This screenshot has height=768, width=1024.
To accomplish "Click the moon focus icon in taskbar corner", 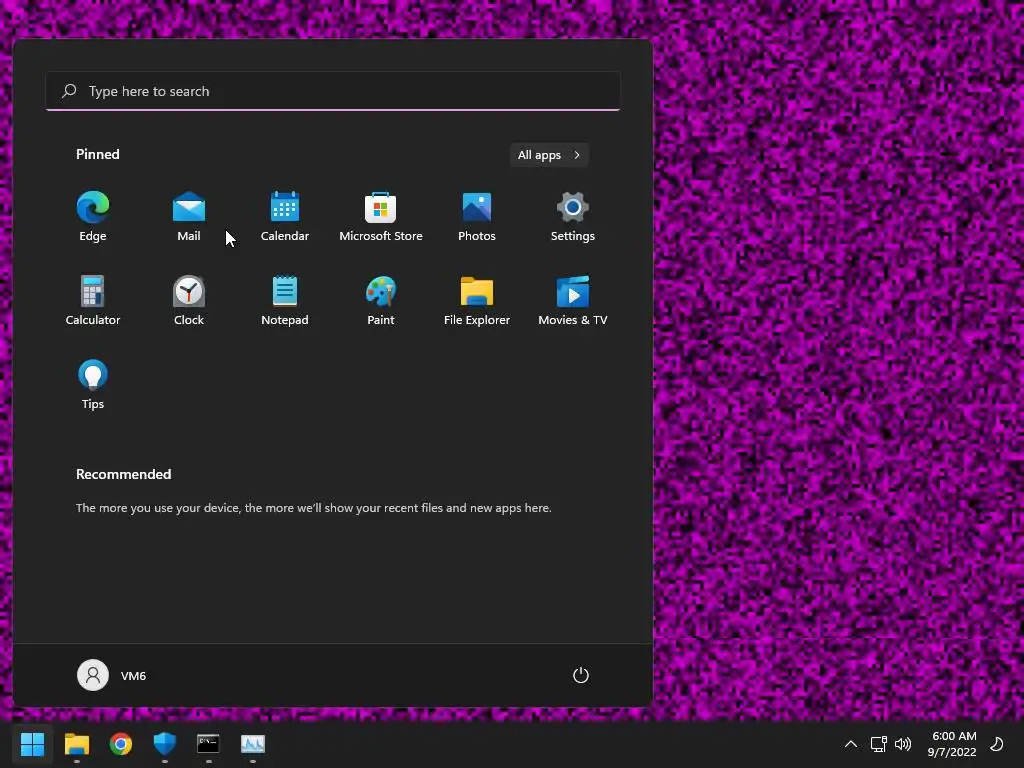I will 997,744.
